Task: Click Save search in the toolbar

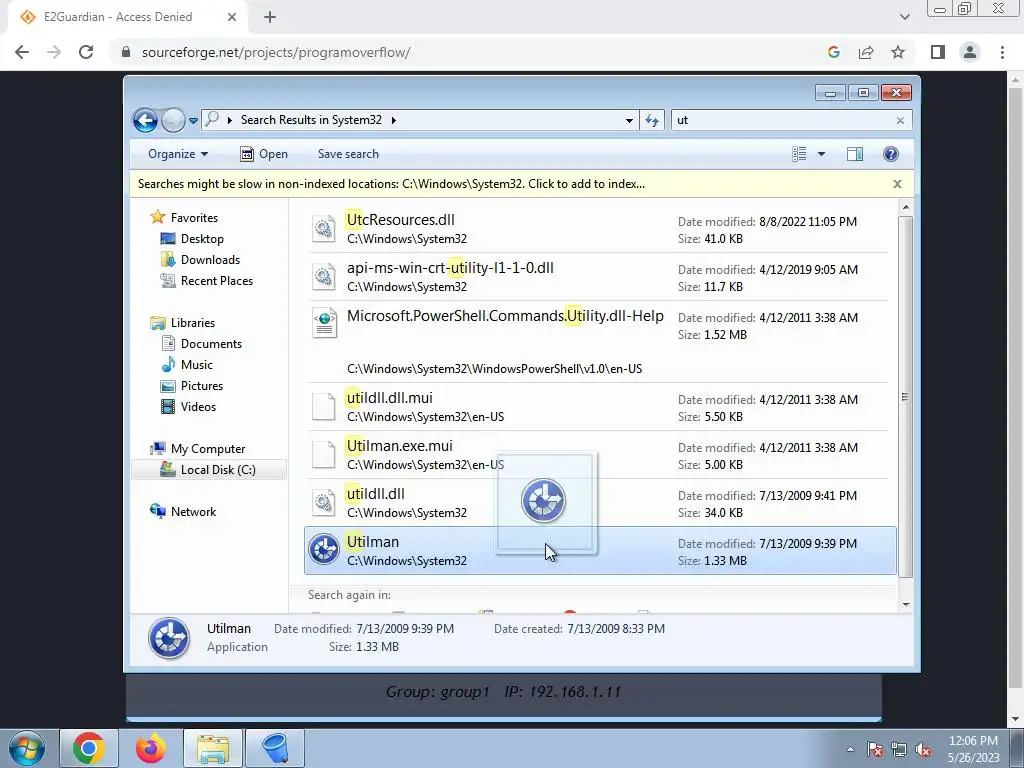Action: pos(348,154)
